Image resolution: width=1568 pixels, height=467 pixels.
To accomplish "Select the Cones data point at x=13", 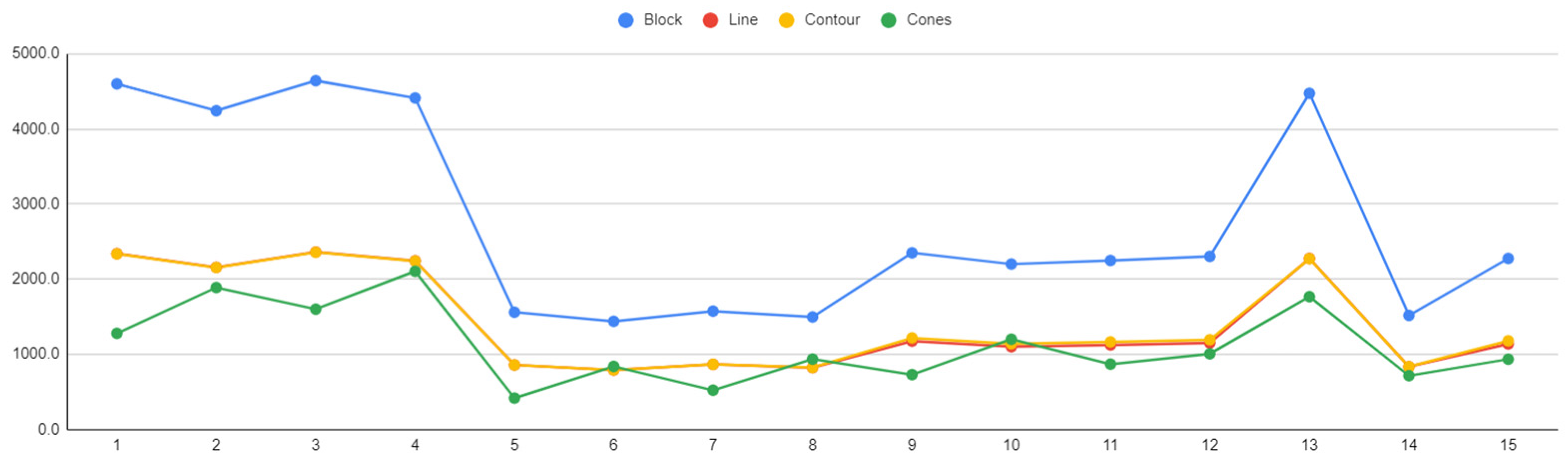I will tap(1309, 297).
